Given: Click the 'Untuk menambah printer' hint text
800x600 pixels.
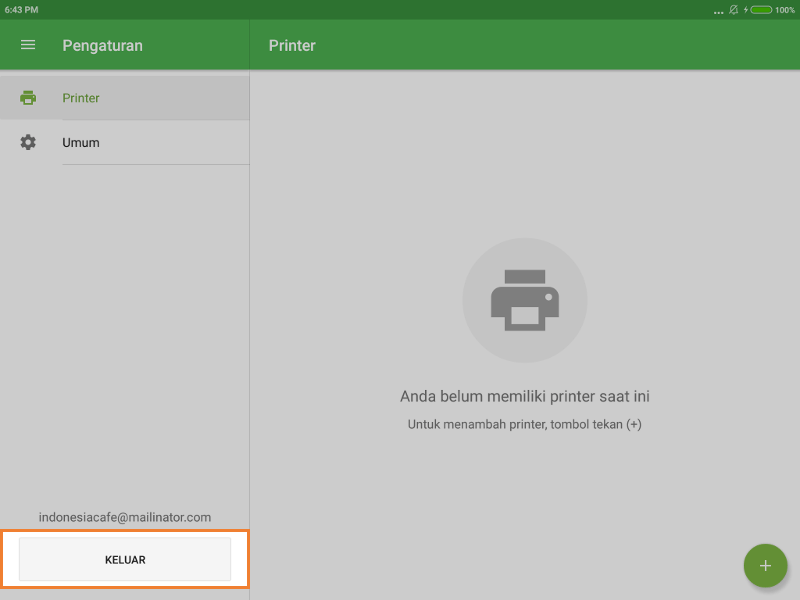Looking at the screenshot, I should (525, 424).
